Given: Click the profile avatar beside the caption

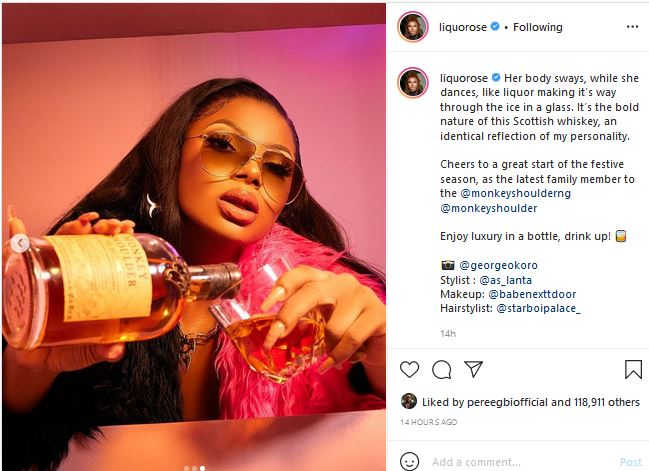Looking at the screenshot, I should click(x=413, y=81).
